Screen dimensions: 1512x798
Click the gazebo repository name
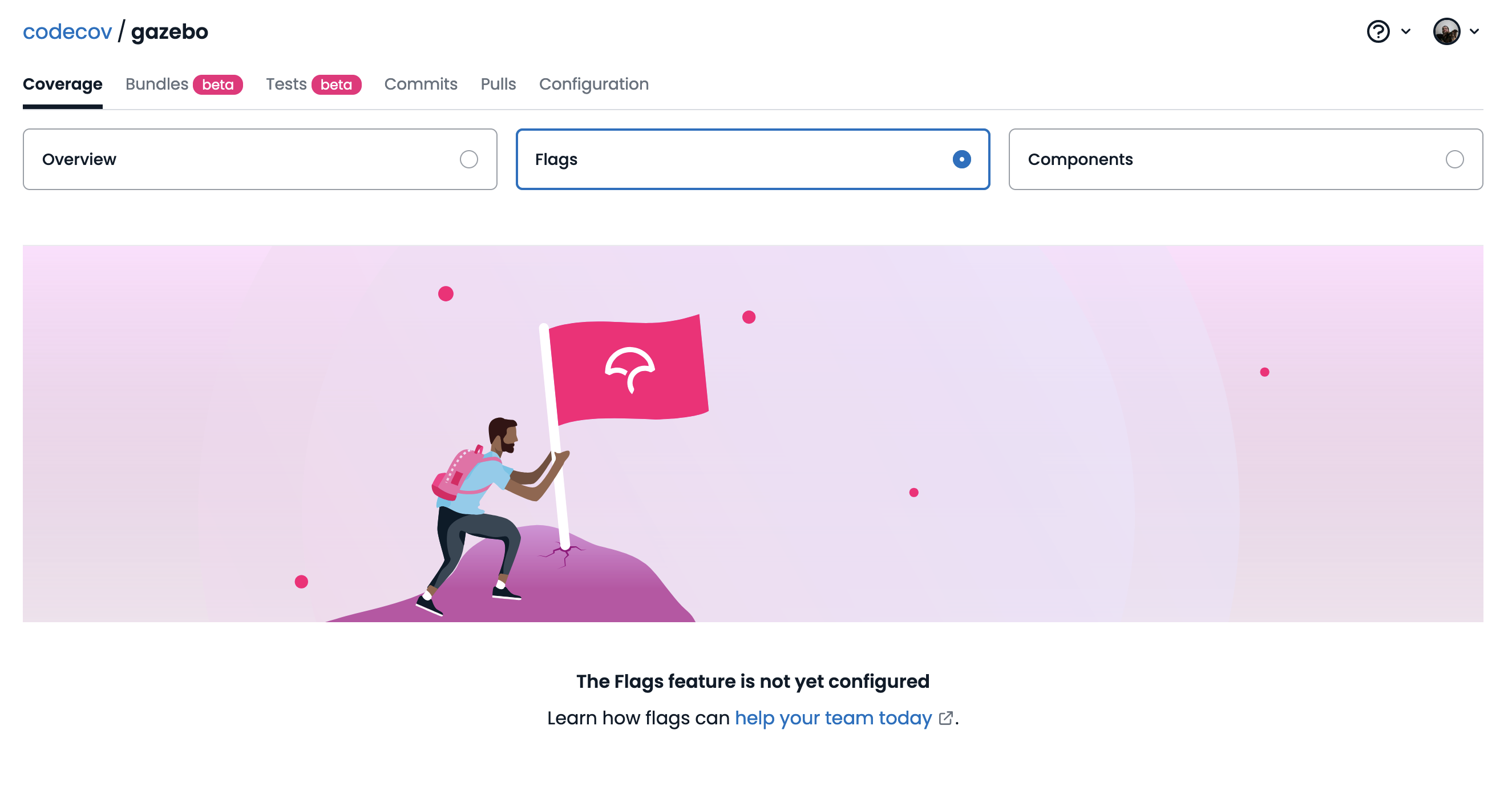pos(169,31)
